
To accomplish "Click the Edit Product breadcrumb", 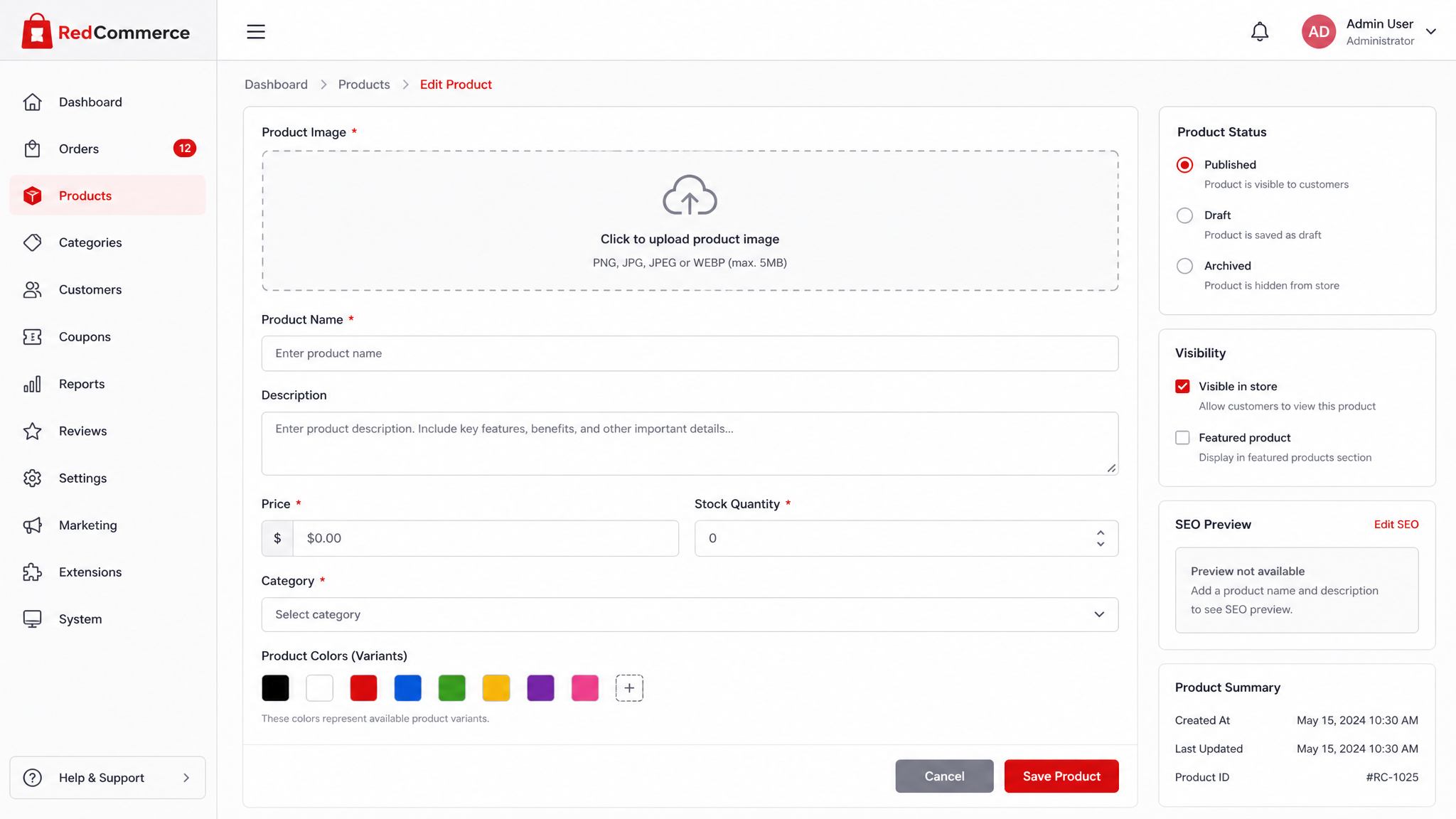I will 456,84.
